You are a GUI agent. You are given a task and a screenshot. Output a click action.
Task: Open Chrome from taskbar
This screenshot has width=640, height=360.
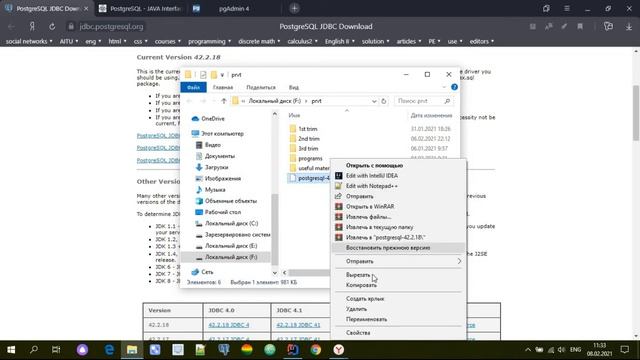pos(316,350)
